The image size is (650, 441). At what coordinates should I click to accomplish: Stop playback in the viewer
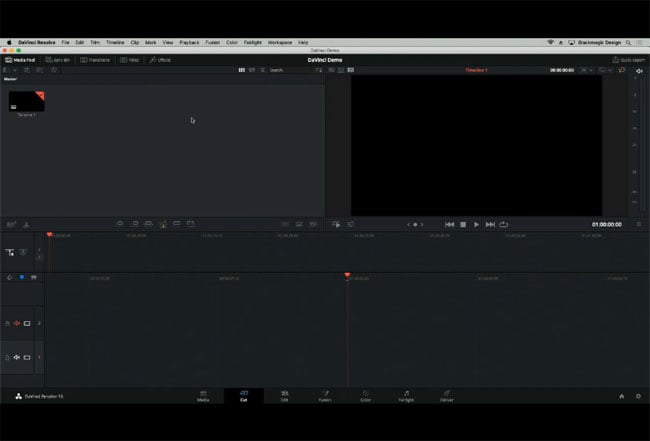463,224
